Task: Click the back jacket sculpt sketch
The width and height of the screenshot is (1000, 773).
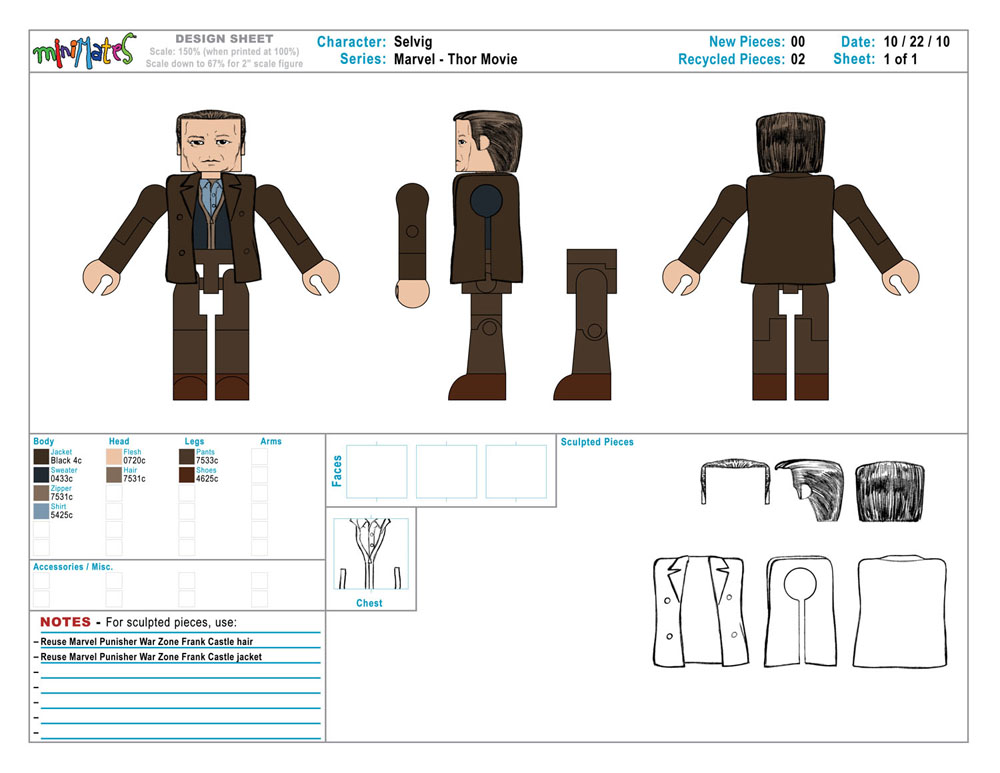Action: pyautogui.click(x=900, y=612)
